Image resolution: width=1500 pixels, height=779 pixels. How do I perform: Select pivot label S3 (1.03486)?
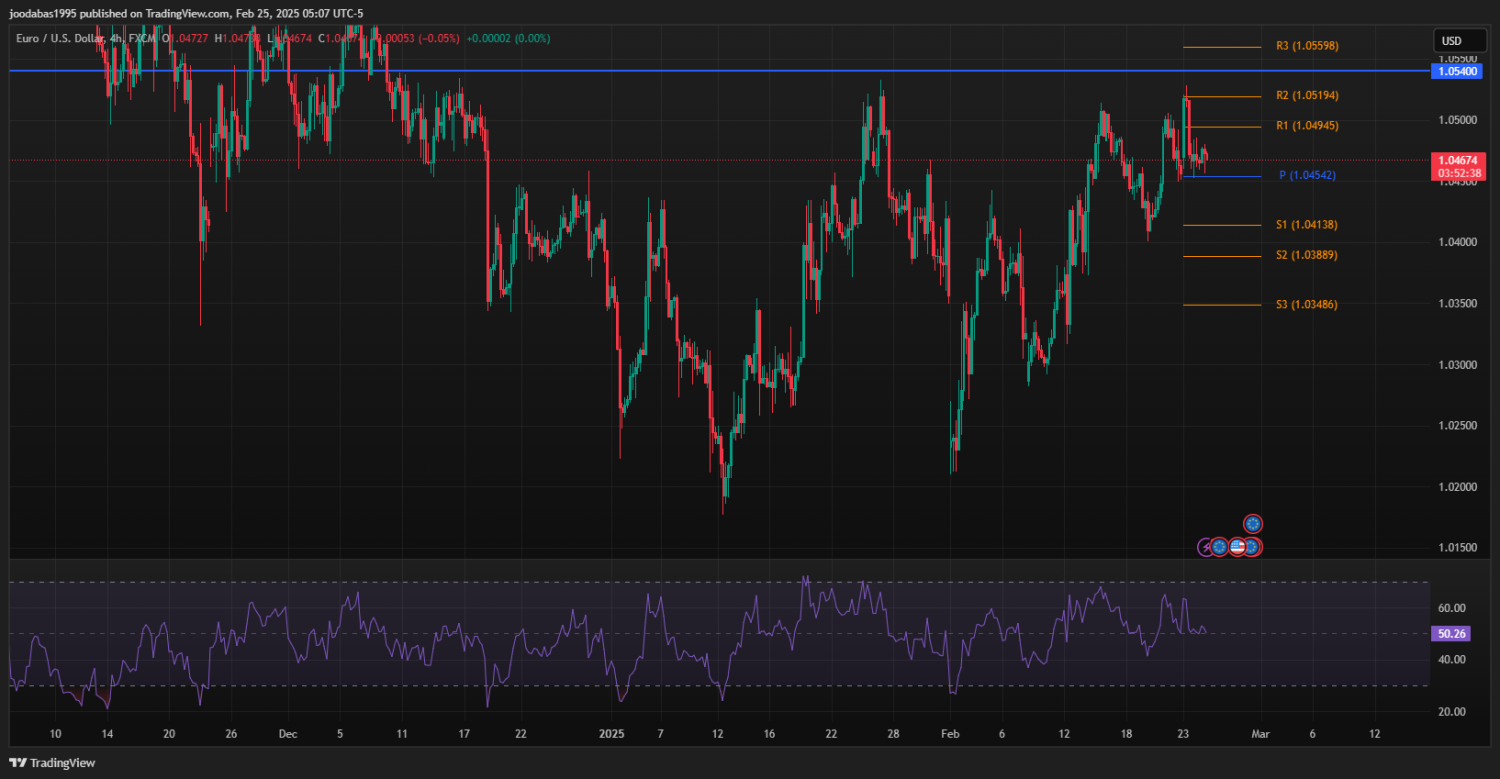pos(1307,304)
